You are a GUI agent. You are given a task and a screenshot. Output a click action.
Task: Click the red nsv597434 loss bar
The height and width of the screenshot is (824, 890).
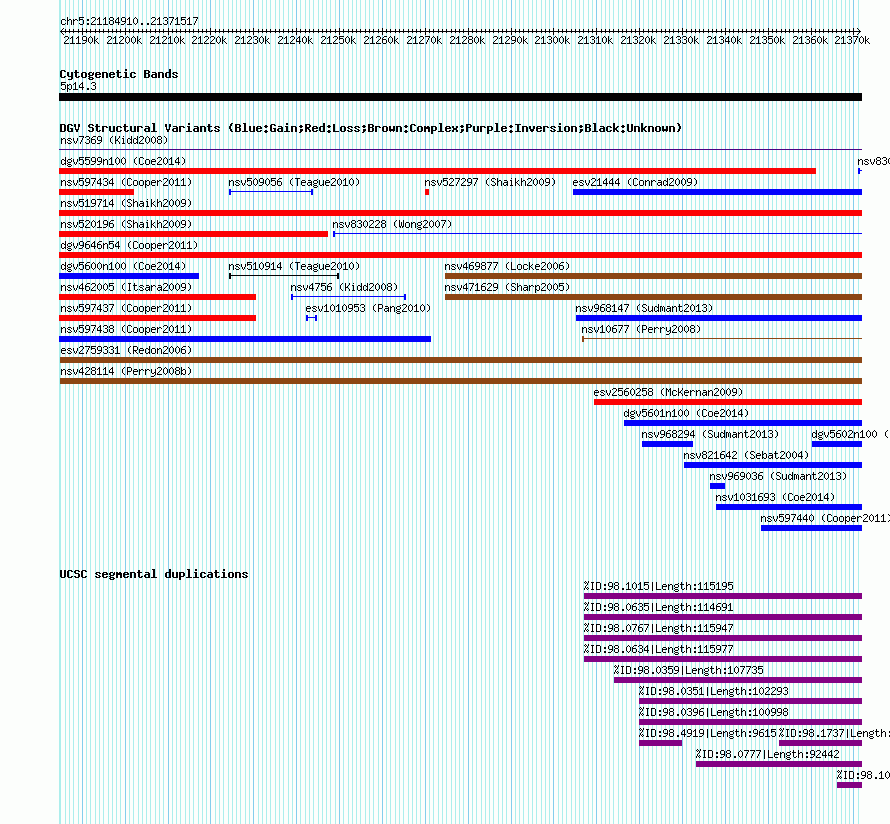pyautogui.click(x=96, y=192)
